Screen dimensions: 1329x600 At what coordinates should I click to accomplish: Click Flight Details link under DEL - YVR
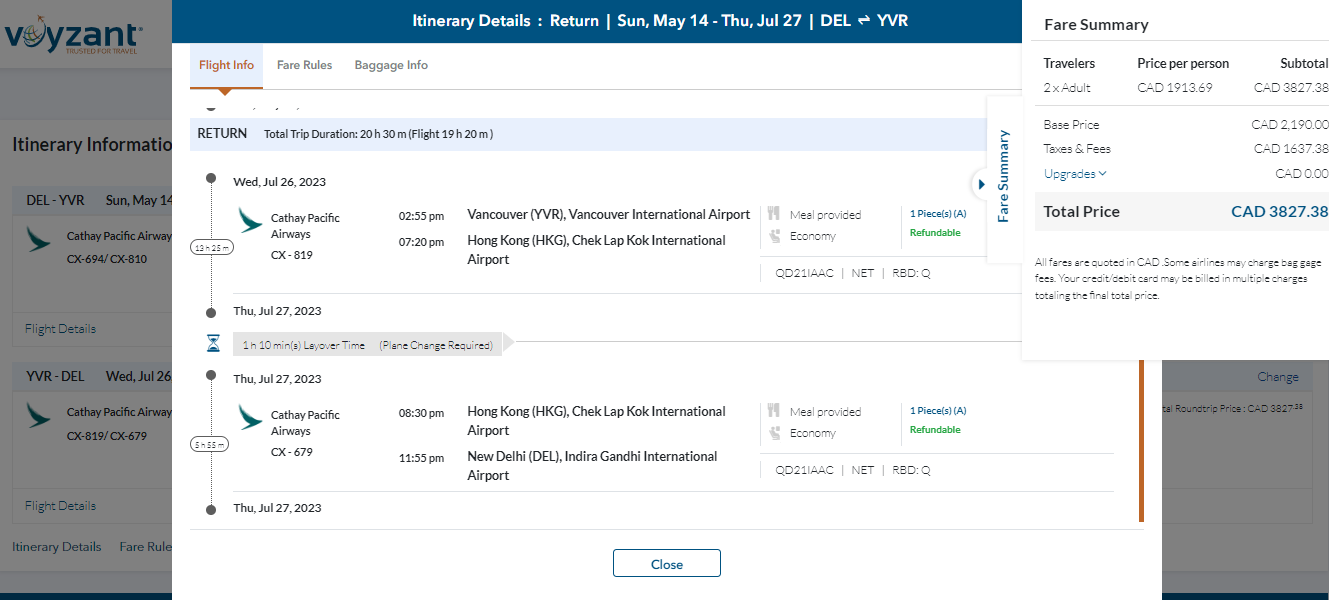tap(60, 329)
